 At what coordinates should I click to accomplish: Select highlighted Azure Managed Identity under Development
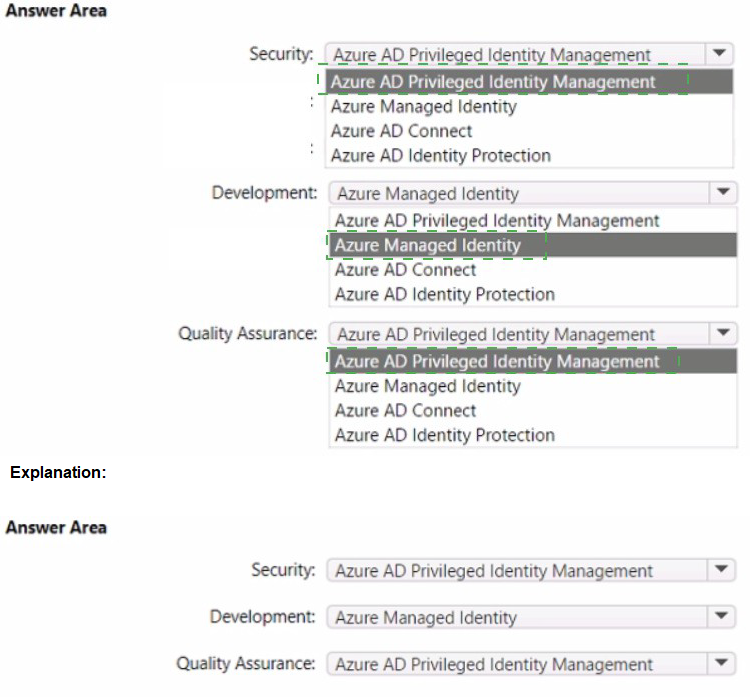tap(428, 245)
